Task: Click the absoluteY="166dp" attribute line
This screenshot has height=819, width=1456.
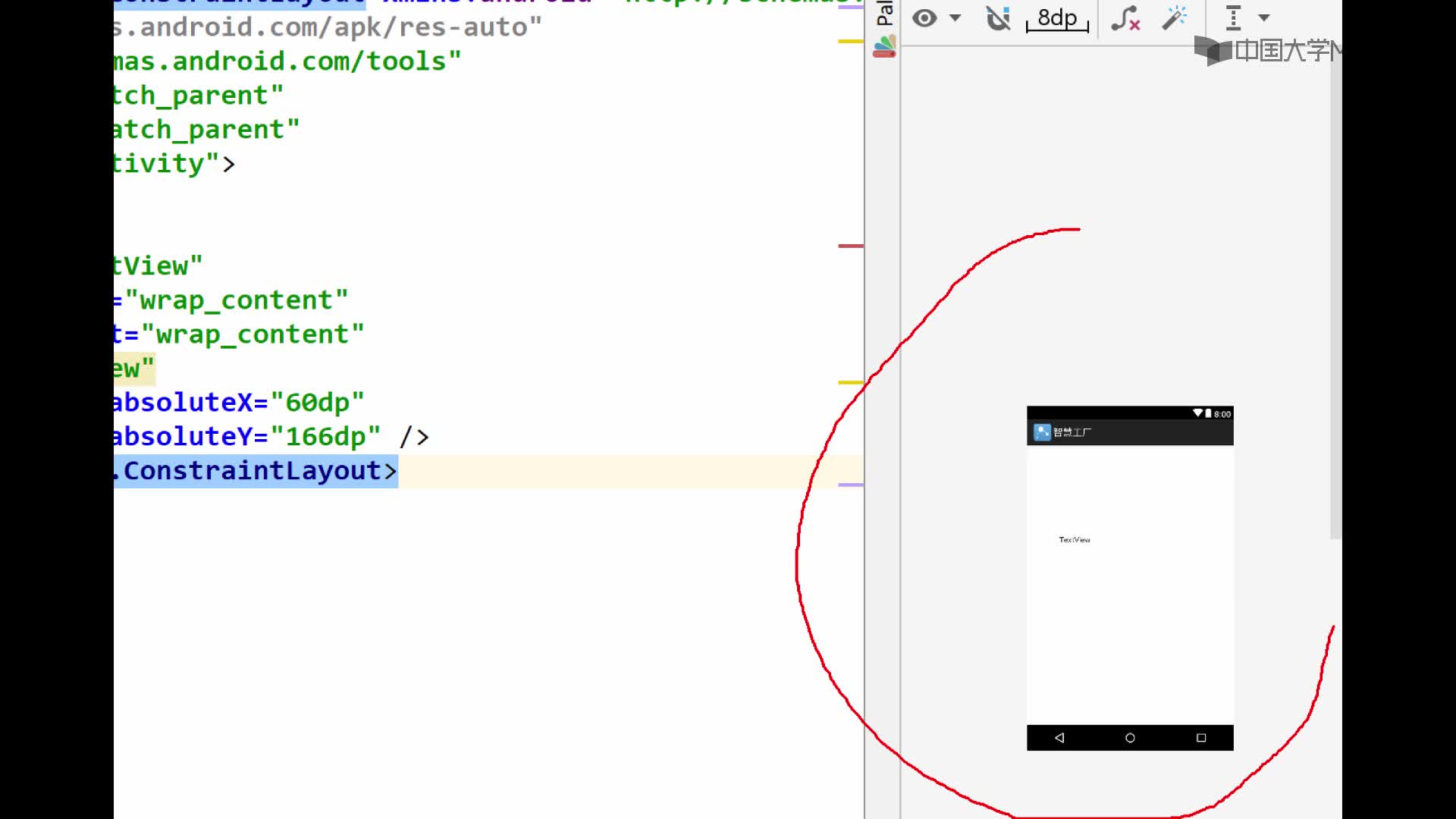Action: point(271,437)
